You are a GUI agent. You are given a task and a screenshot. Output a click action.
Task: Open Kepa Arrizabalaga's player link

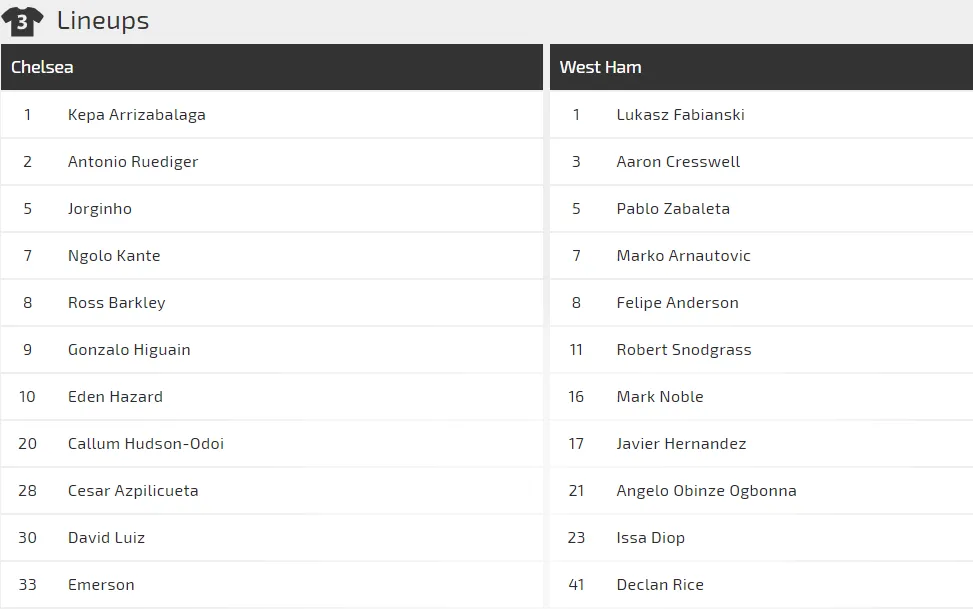(136, 115)
